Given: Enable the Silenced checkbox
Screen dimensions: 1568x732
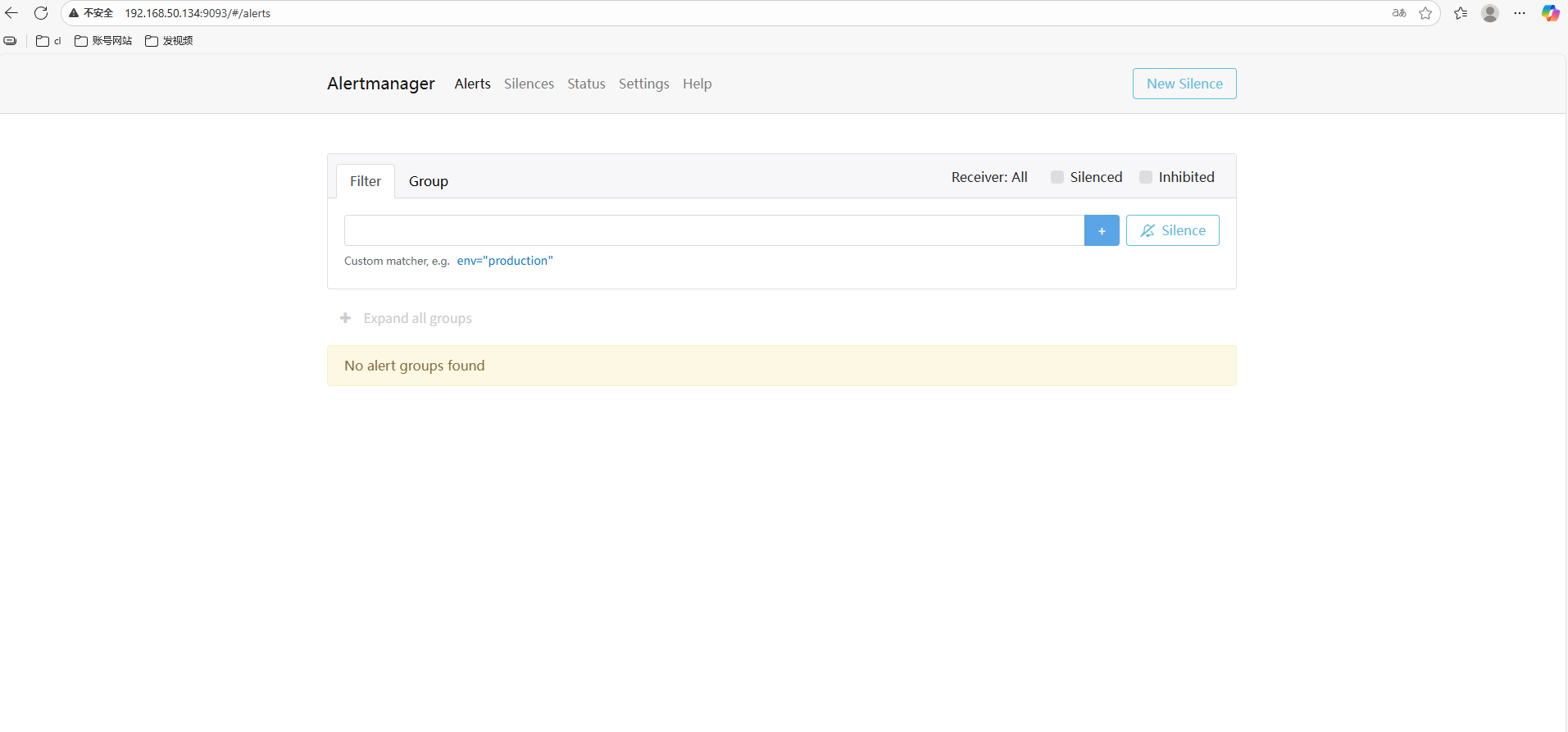Looking at the screenshot, I should point(1057,177).
